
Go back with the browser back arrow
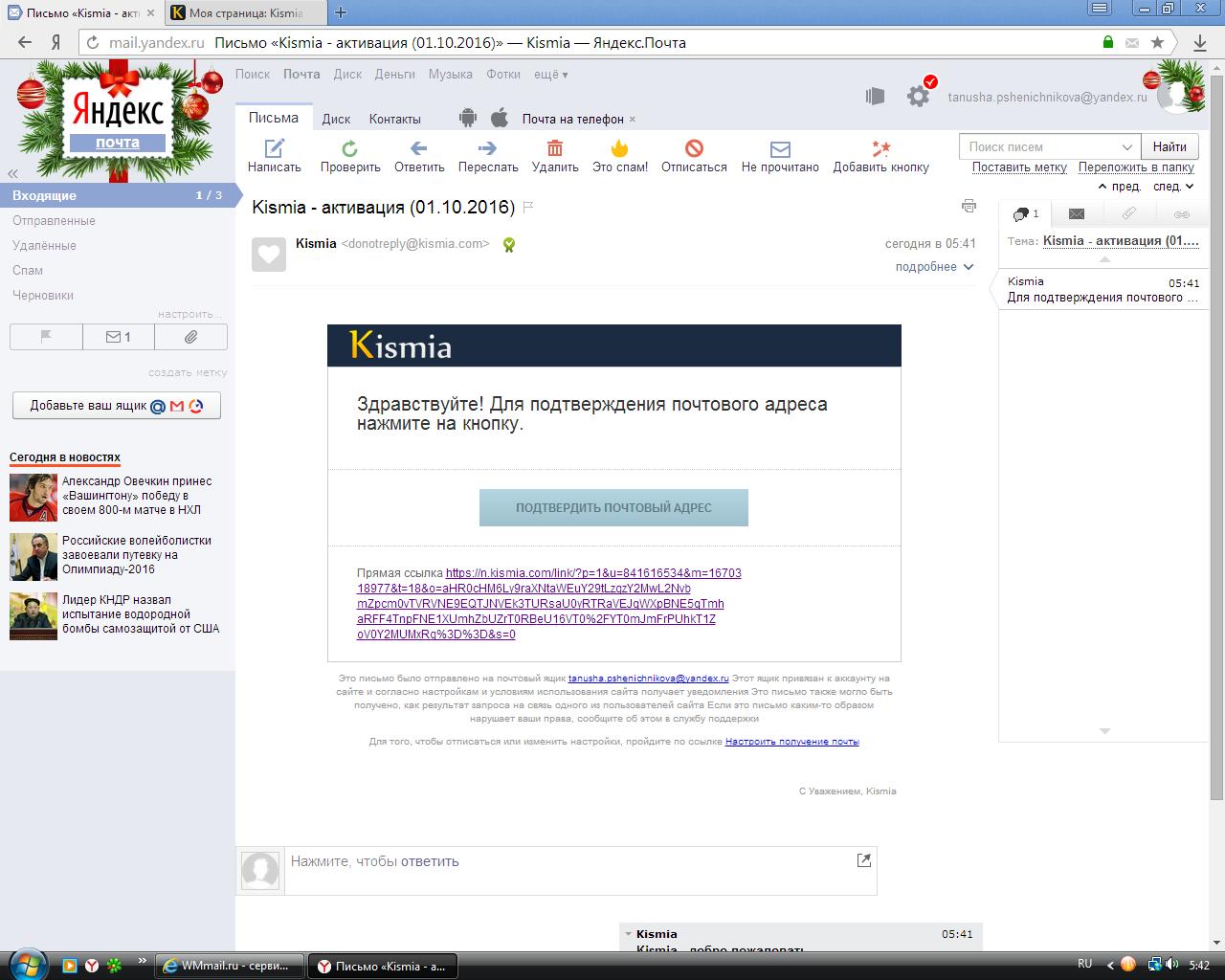[x=25, y=42]
